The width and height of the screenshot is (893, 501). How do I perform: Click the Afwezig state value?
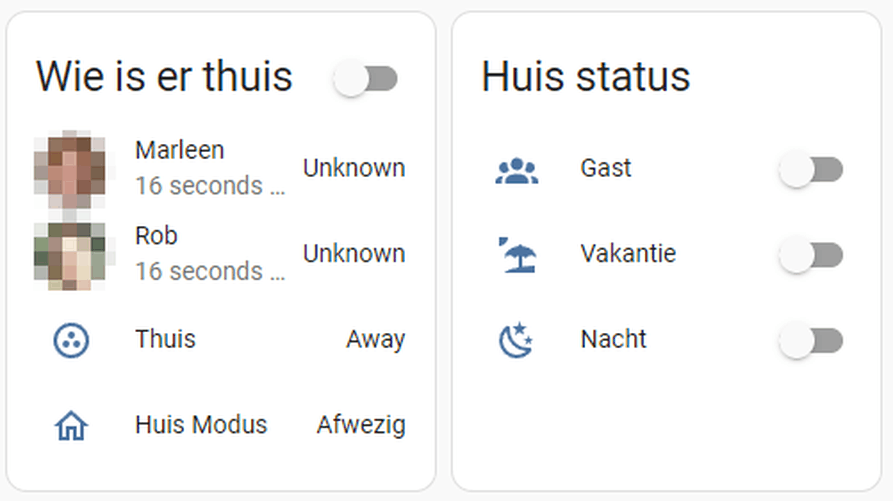pos(361,425)
